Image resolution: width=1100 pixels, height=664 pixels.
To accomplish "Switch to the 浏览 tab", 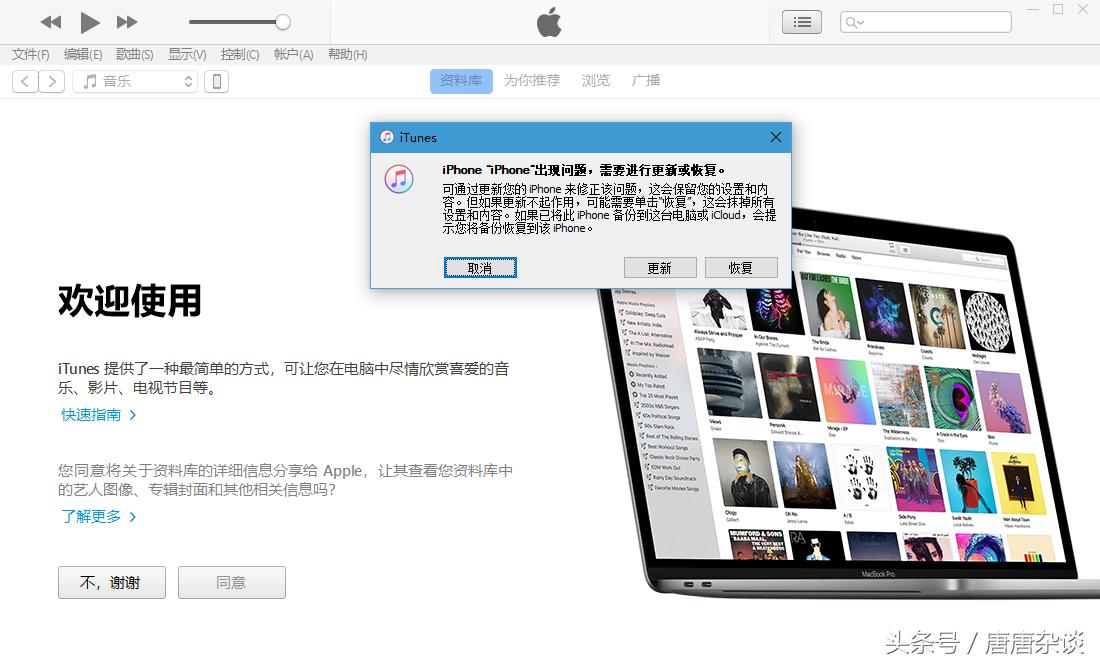I will coord(596,81).
